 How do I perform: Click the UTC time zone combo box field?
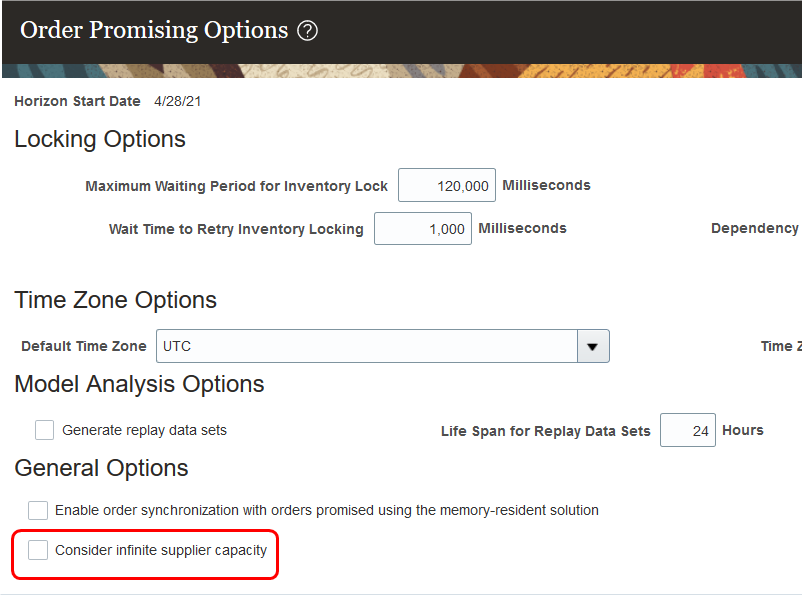[366, 346]
